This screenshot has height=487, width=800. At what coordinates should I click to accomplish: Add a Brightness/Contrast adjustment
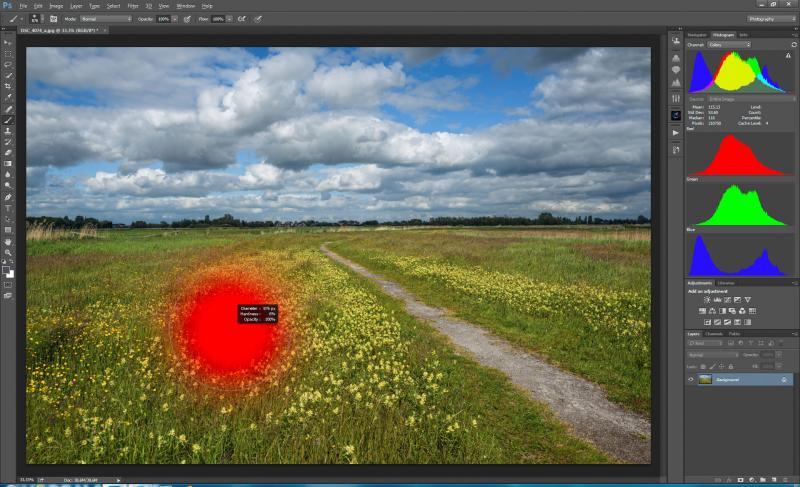coord(707,300)
